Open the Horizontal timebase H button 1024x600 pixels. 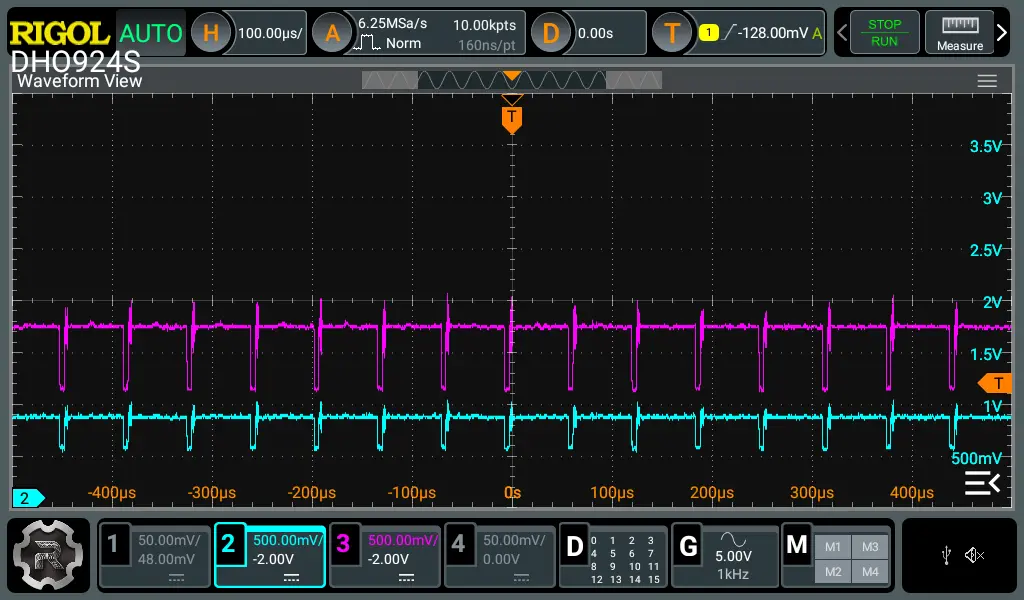pos(210,33)
